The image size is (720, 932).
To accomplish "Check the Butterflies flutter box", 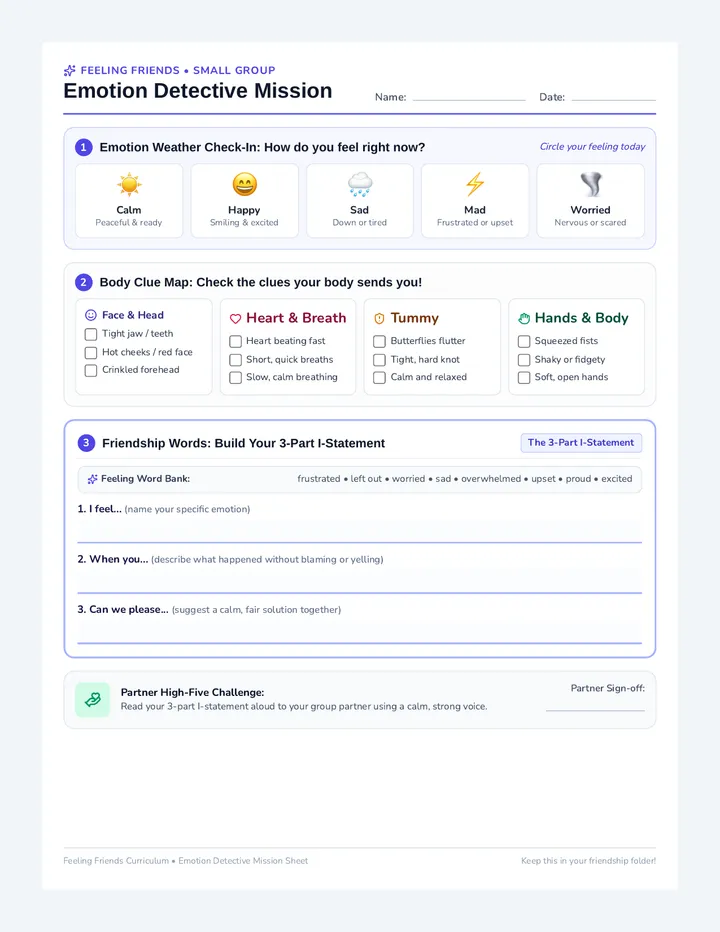I will pos(379,341).
